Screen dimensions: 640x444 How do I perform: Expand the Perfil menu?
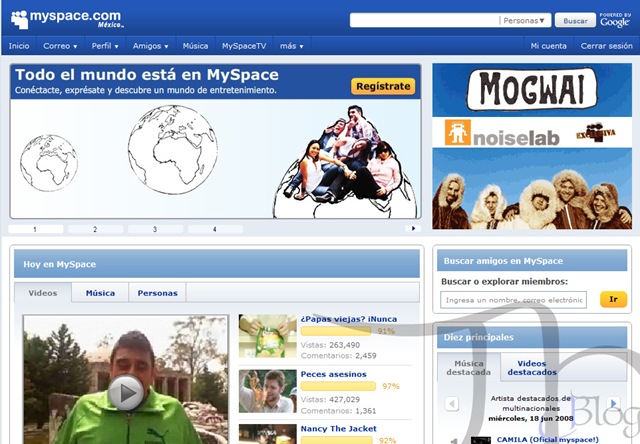(105, 46)
